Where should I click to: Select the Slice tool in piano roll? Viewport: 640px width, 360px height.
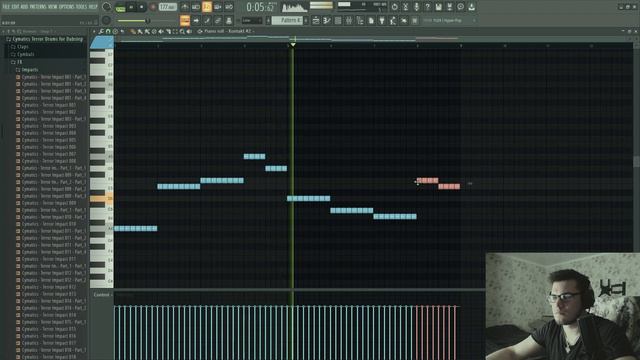pos(168,31)
